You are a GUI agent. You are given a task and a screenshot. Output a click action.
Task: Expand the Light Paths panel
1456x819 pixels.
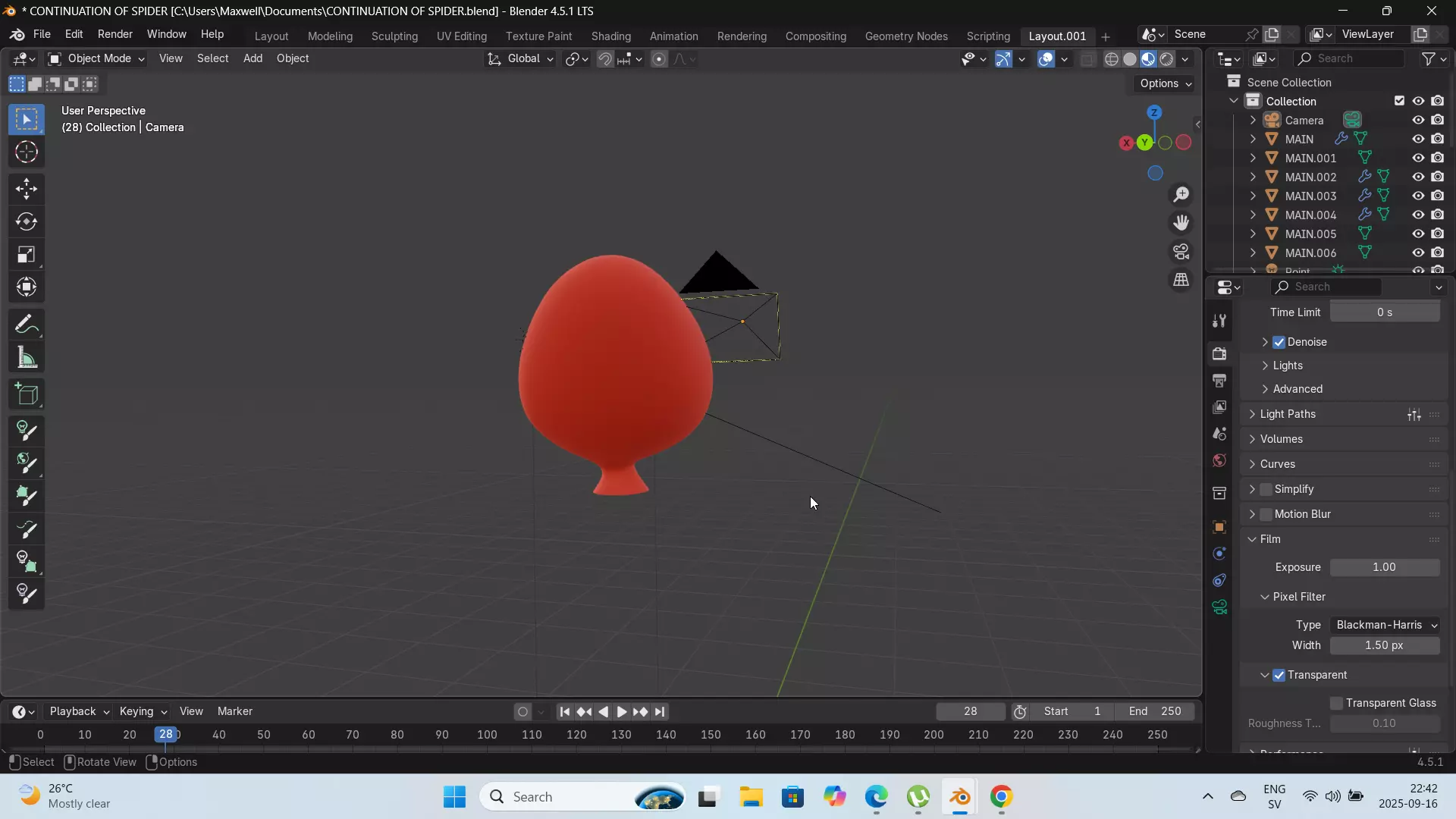click(1288, 414)
